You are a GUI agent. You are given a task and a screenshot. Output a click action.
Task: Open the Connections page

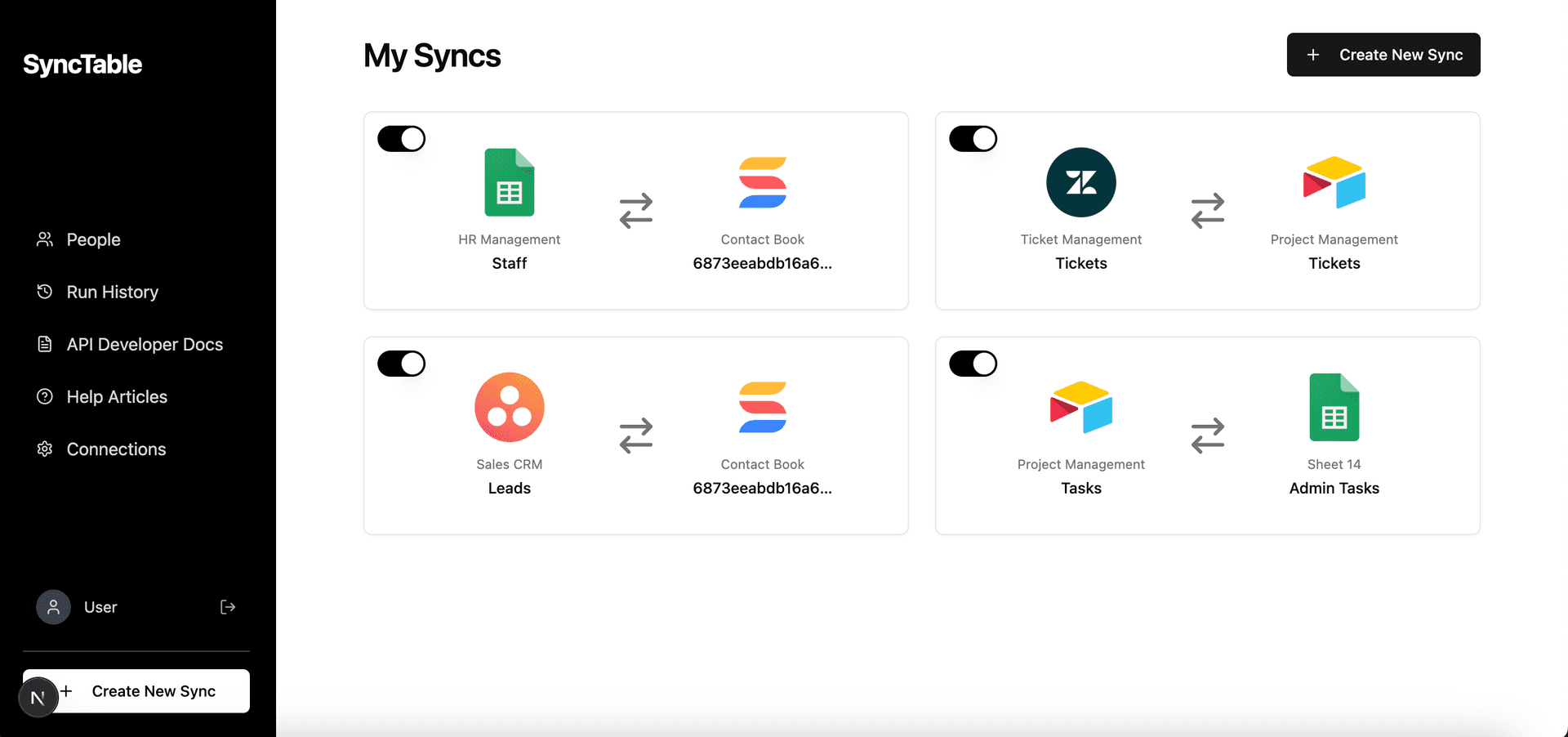(x=116, y=449)
